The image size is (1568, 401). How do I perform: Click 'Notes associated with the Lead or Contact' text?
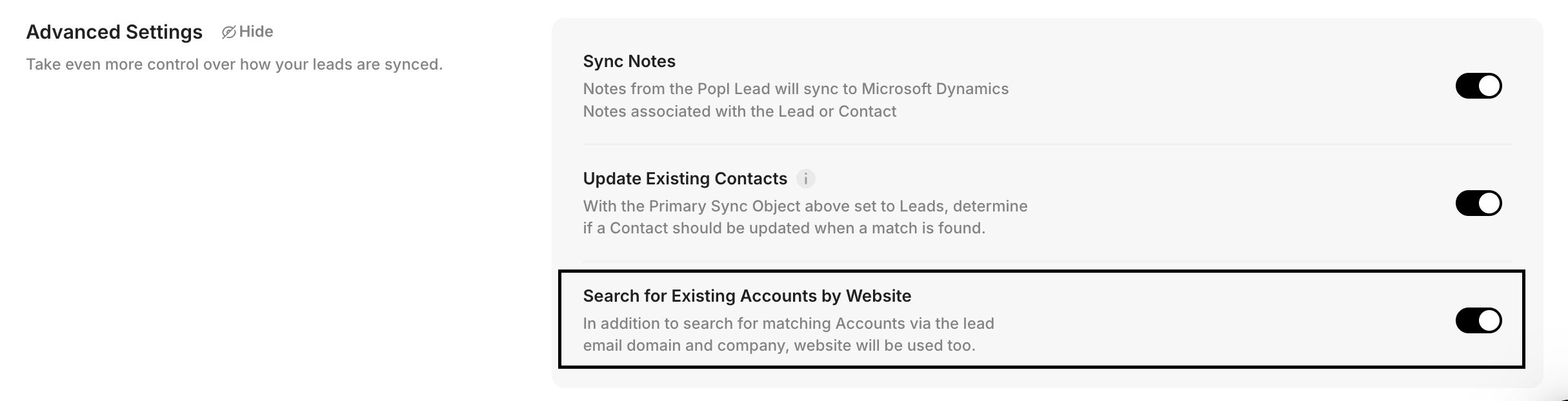coord(739,112)
